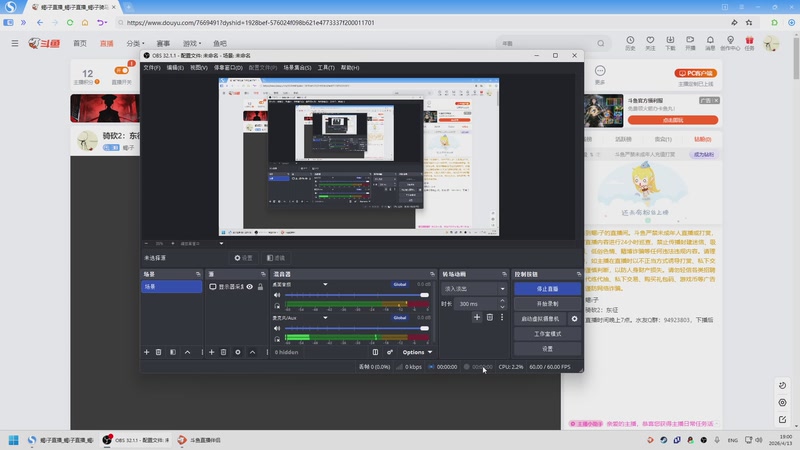Increase transition 时长 stepper up arrow
The image size is (800, 450).
(502, 301)
